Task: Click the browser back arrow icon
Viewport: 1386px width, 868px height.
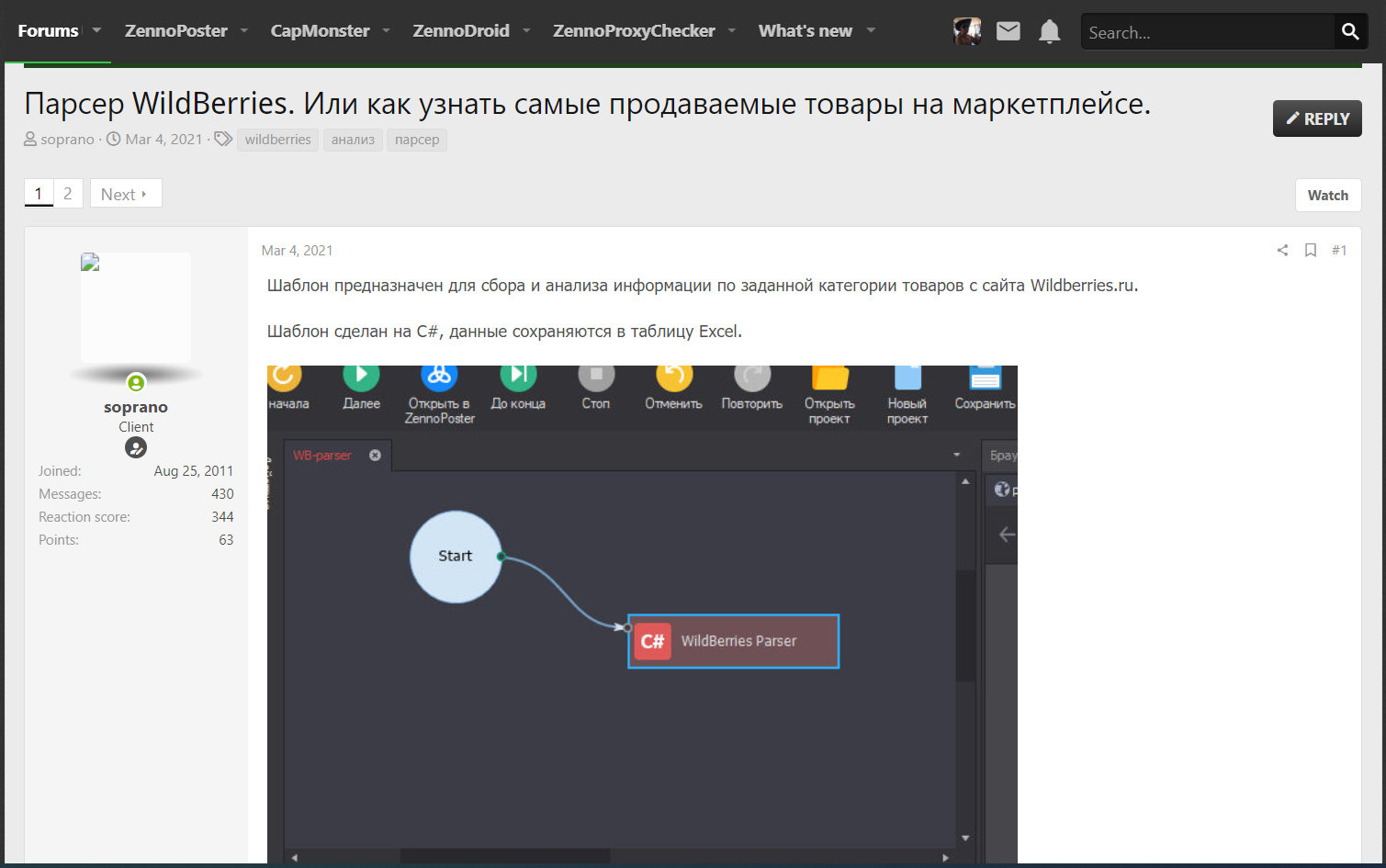Action: point(1008,535)
